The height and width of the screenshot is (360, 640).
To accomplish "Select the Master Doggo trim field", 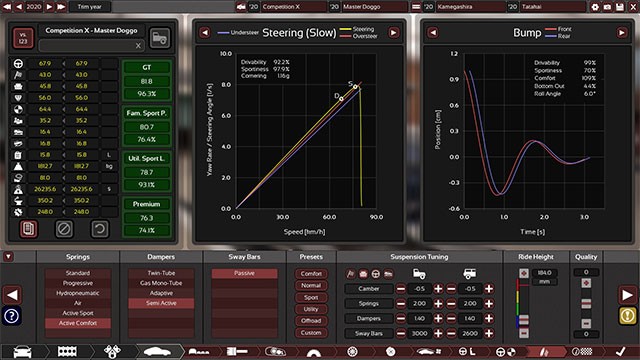I will tap(374, 7).
